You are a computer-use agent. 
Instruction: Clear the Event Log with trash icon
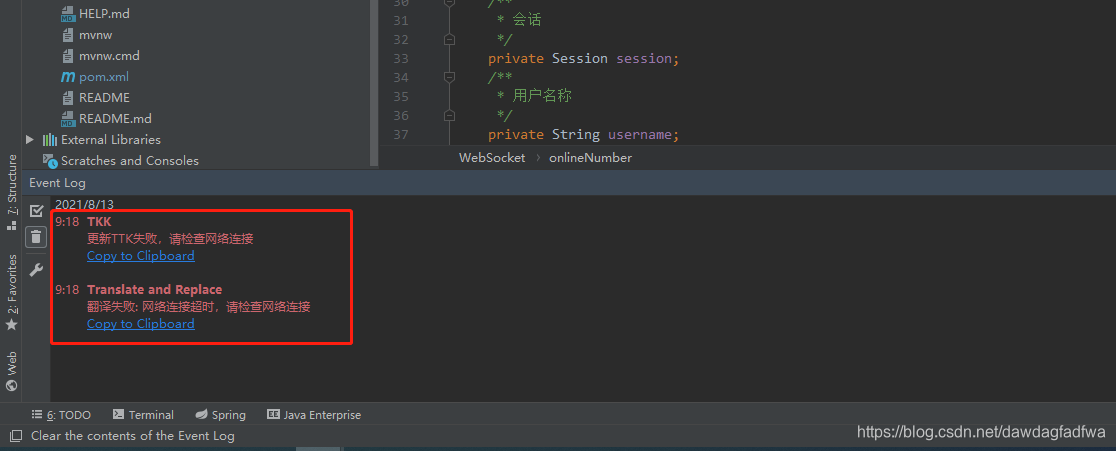click(36, 236)
